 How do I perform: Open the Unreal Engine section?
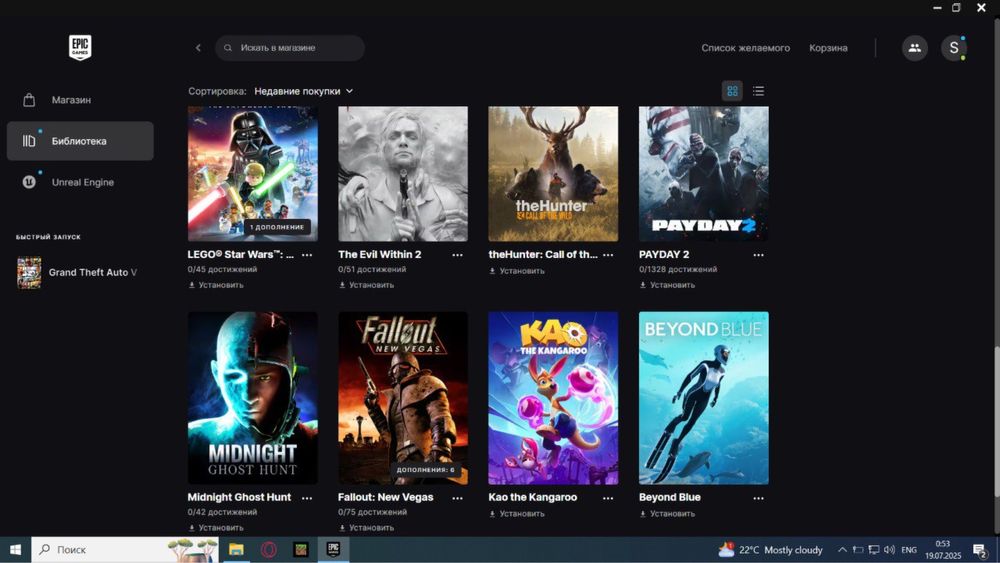(x=80, y=182)
